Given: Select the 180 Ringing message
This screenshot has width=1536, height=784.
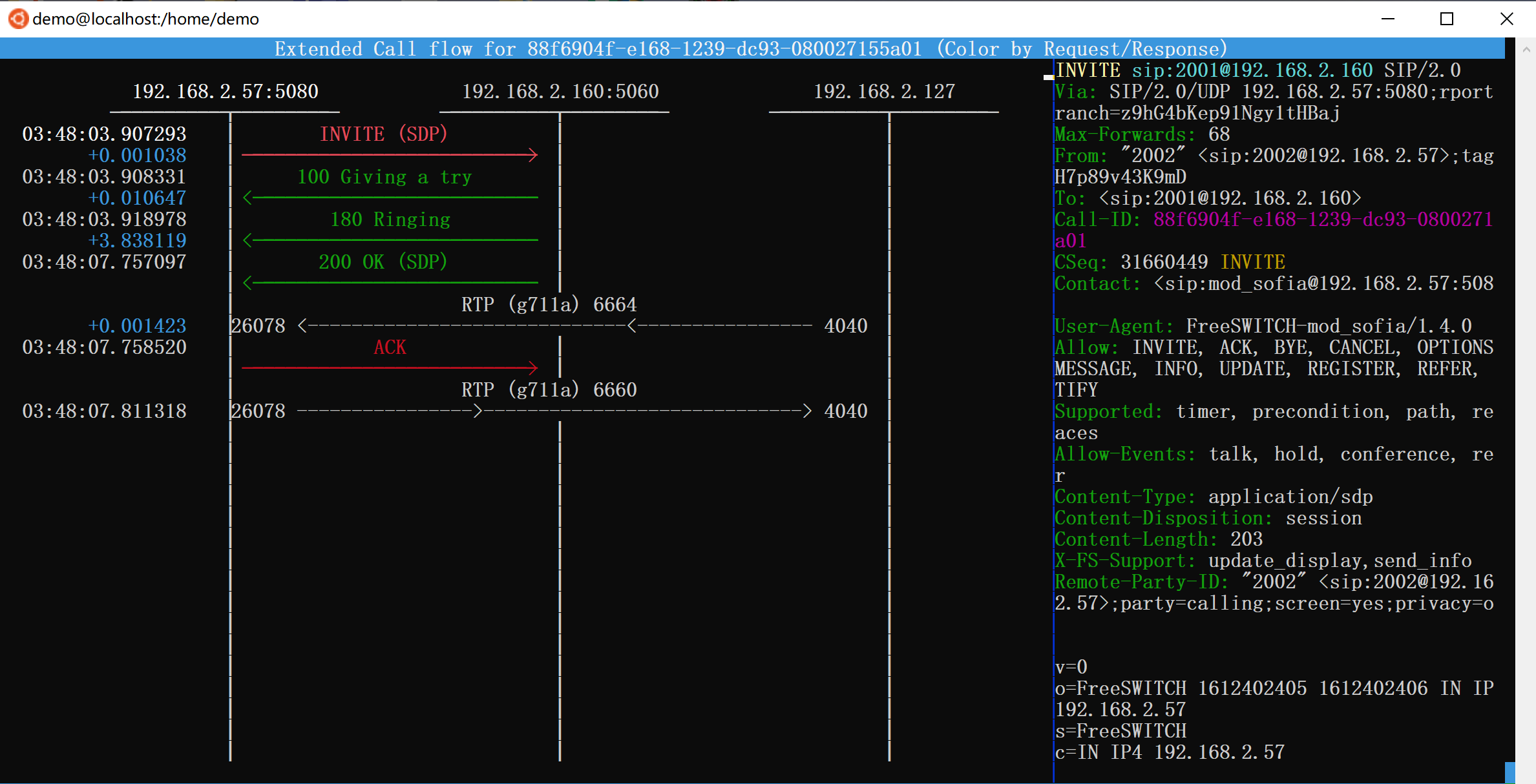Looking at the screenshot, I should (390, 220).
